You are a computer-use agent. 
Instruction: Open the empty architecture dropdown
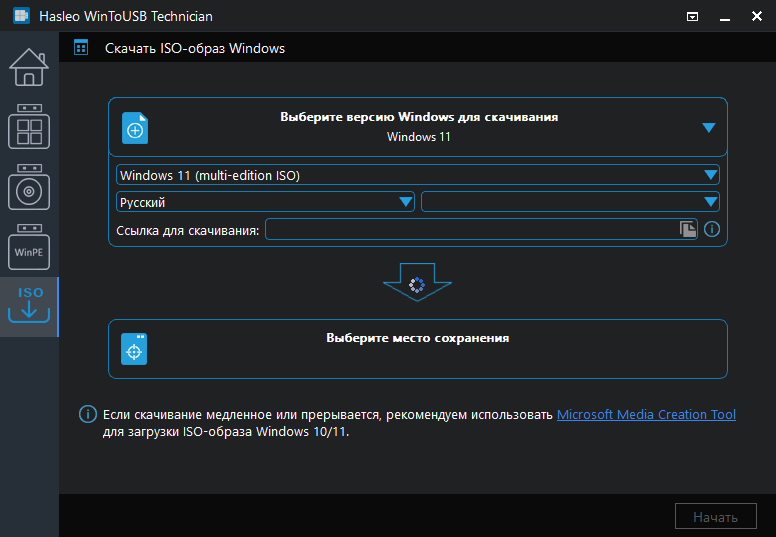click(x=570, y=202)
